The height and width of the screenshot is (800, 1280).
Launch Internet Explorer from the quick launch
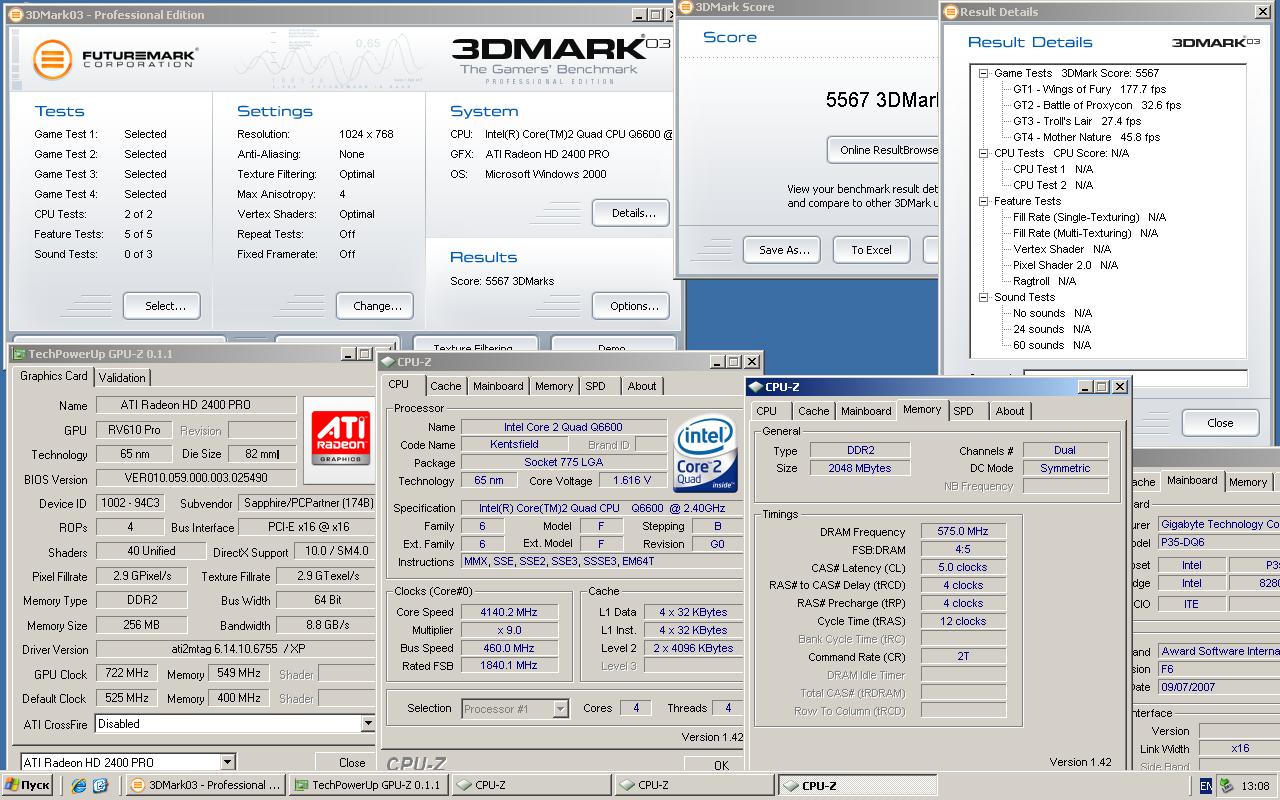80,786
